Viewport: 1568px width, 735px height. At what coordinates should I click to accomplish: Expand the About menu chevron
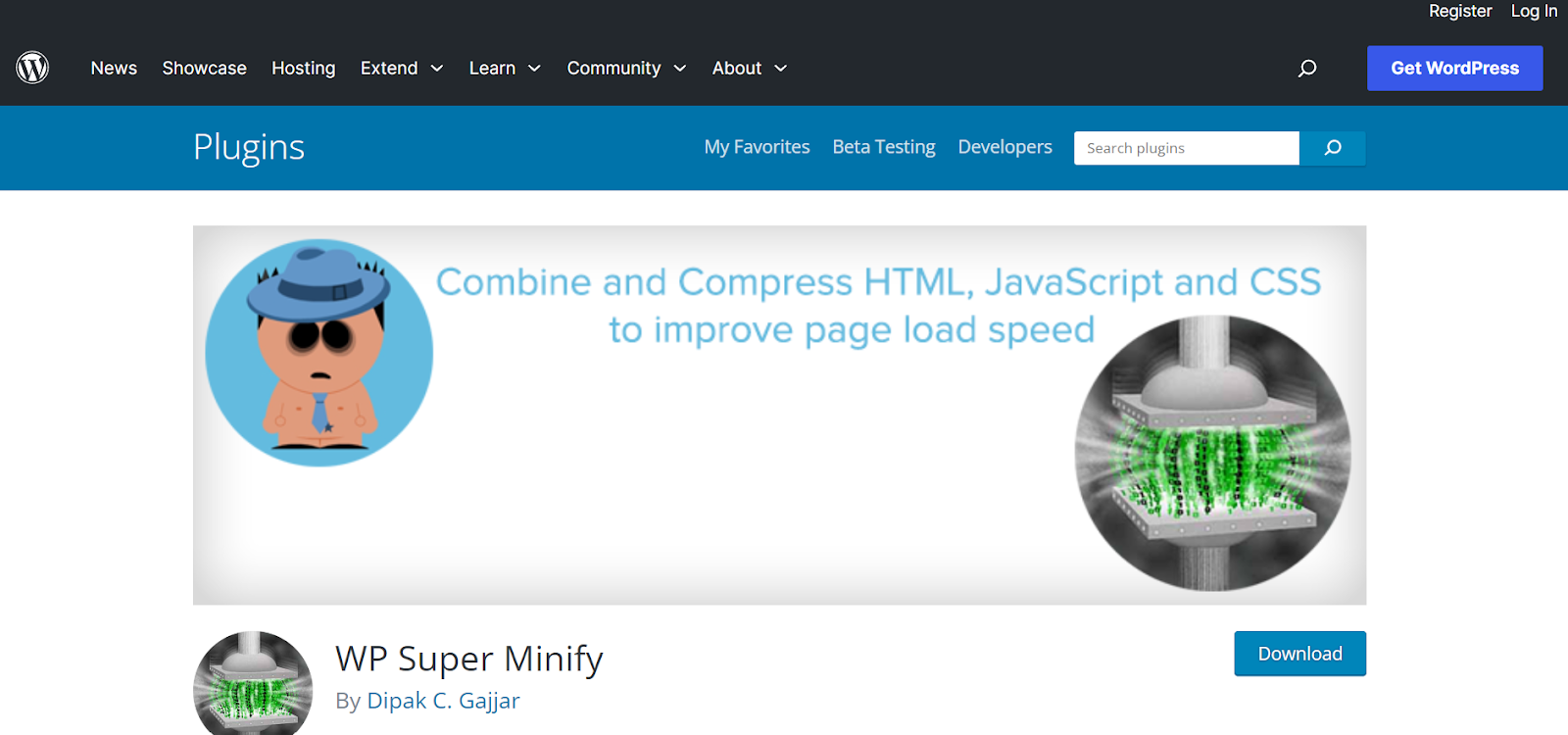780,69
